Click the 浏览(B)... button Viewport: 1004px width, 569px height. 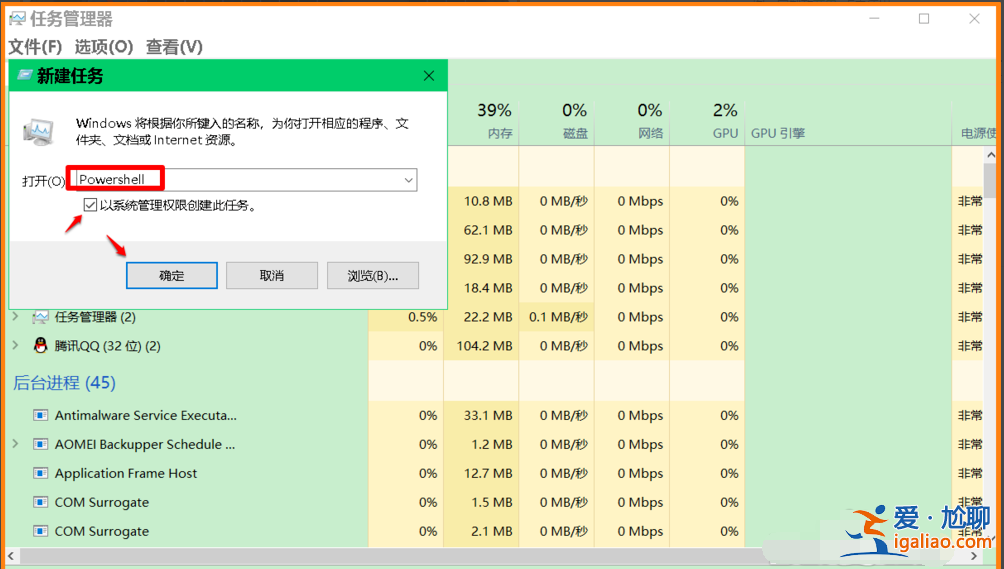373,275
